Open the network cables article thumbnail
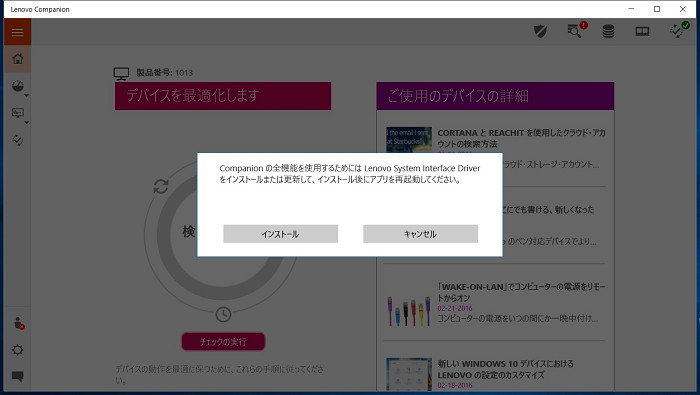The image size is (700, 395). [408, 311]
